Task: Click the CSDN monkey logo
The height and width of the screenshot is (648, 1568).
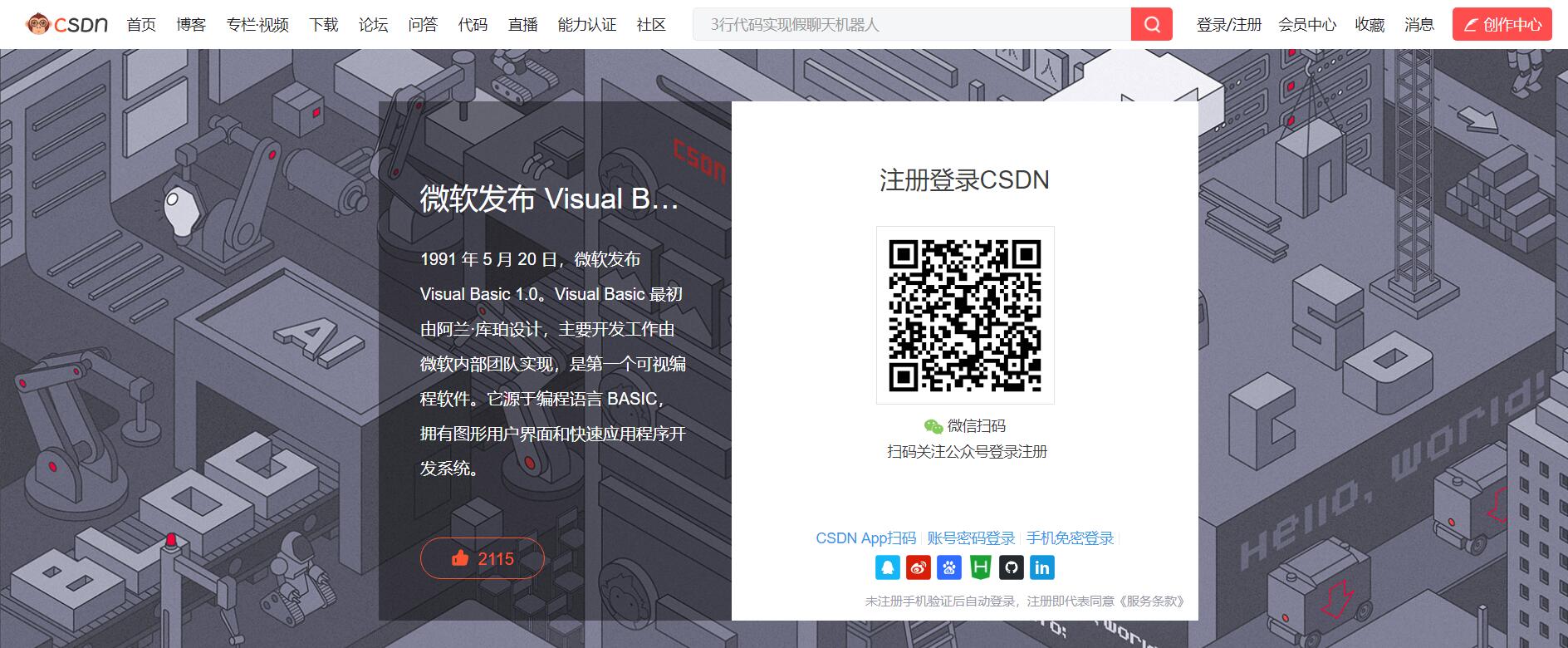Action: coord(66,24)
